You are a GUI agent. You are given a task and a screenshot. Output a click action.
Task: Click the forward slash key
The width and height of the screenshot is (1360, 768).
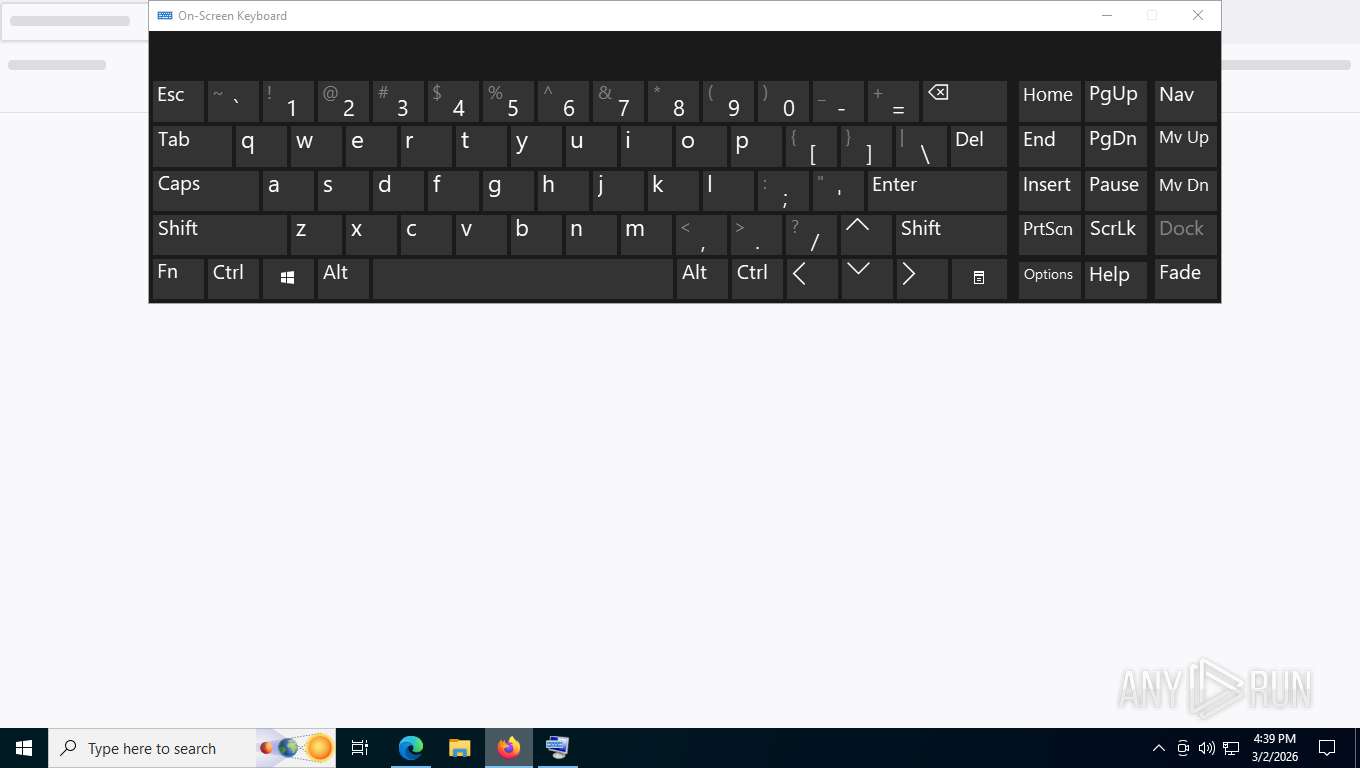coord(811,234)
